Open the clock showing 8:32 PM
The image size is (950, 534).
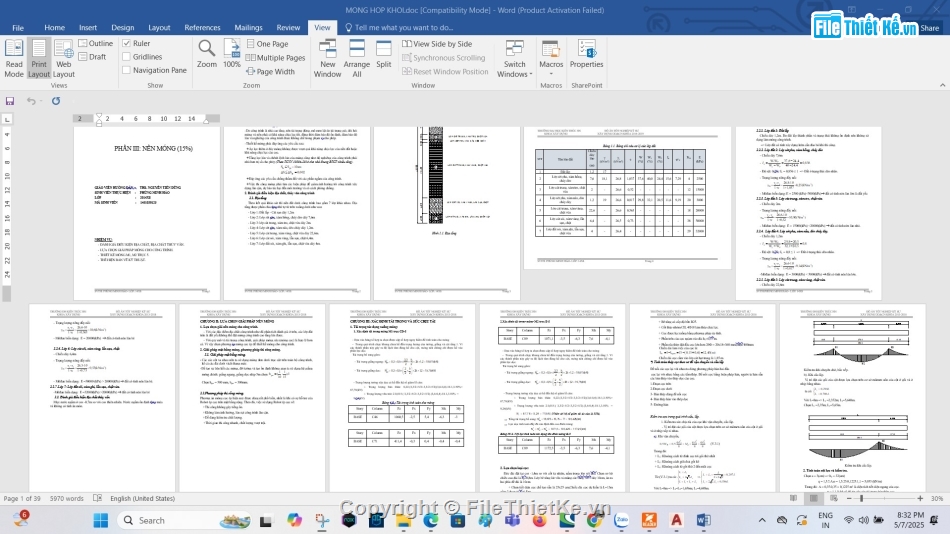coord(910,519)
